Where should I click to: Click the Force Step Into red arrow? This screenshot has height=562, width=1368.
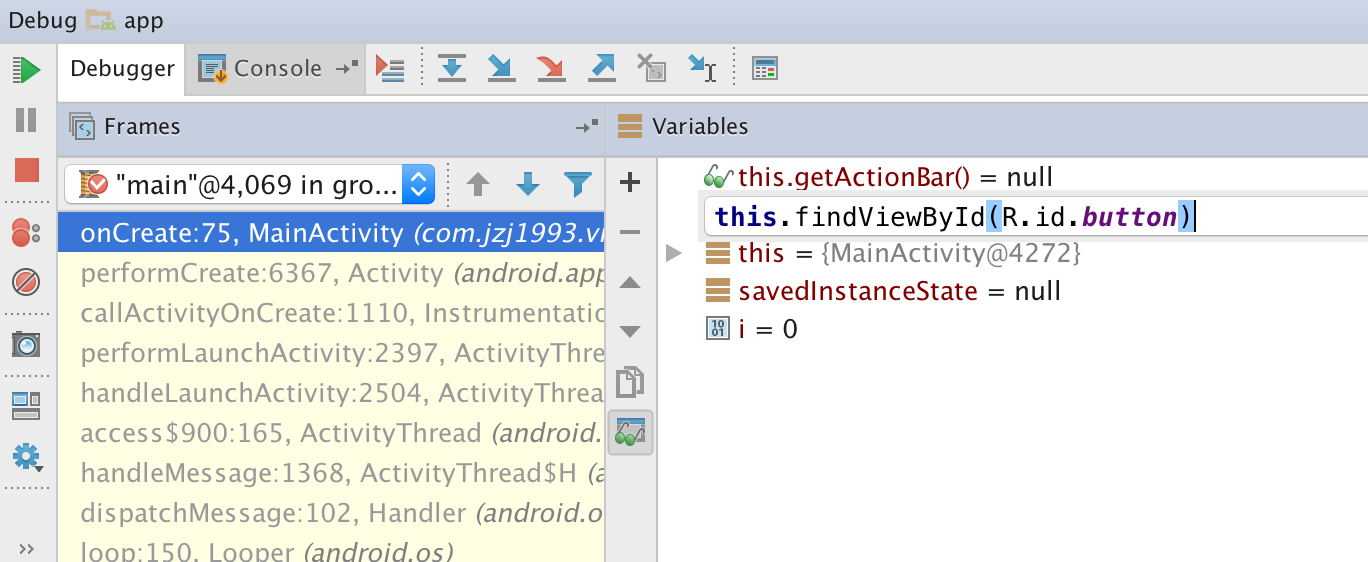pos(550,68)
